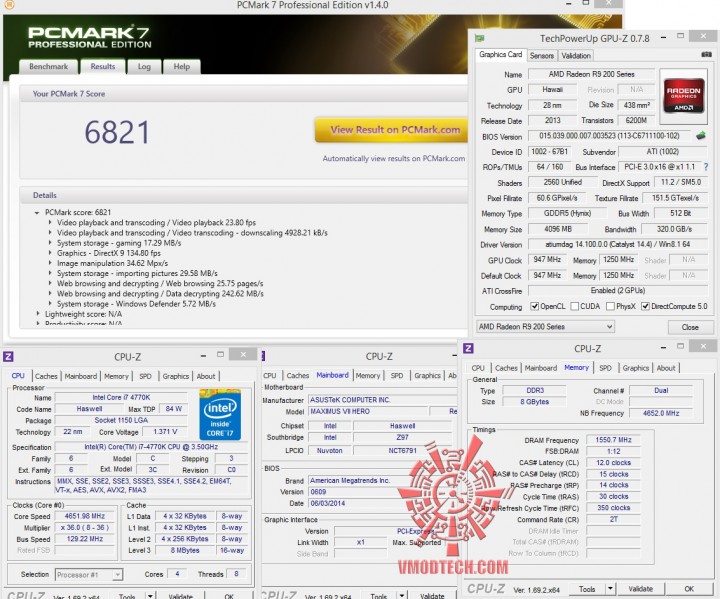Screen dimensions: 720x599
Task: Click the Multiplier x 36.0 value
Action: (x=84, y=528)
